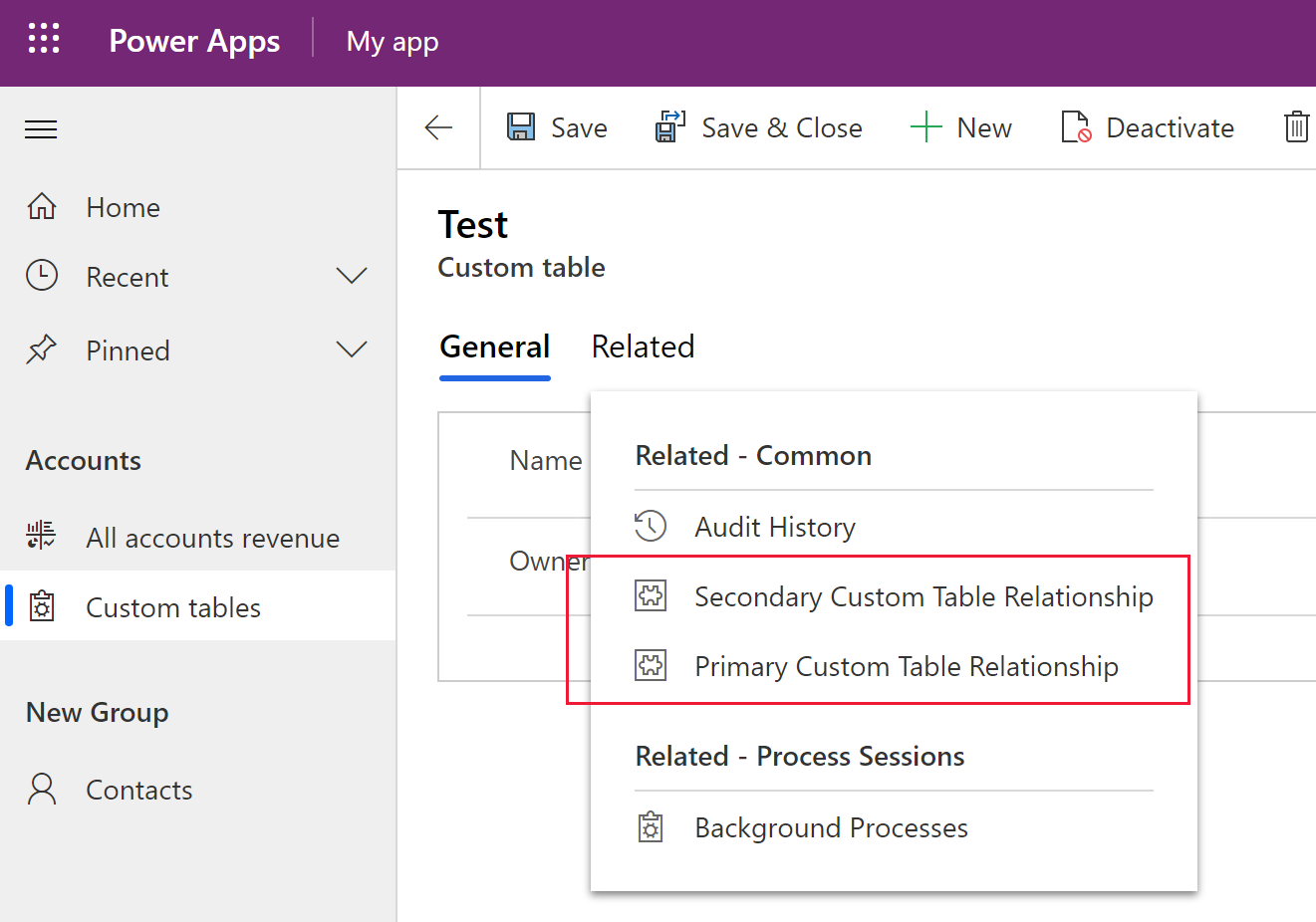
Task: Open the Related tab
Action: click(x=643, y=346)
